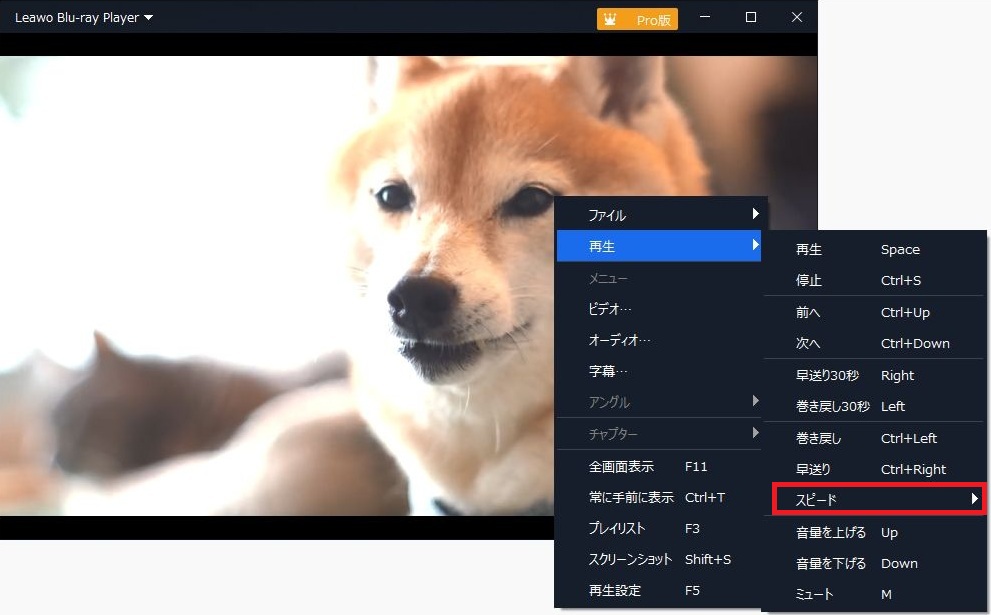Image resolution: width=991 pixels, height=615 pixels.
Task: Stop playback with 停止
Action: [x=857, y=281]
